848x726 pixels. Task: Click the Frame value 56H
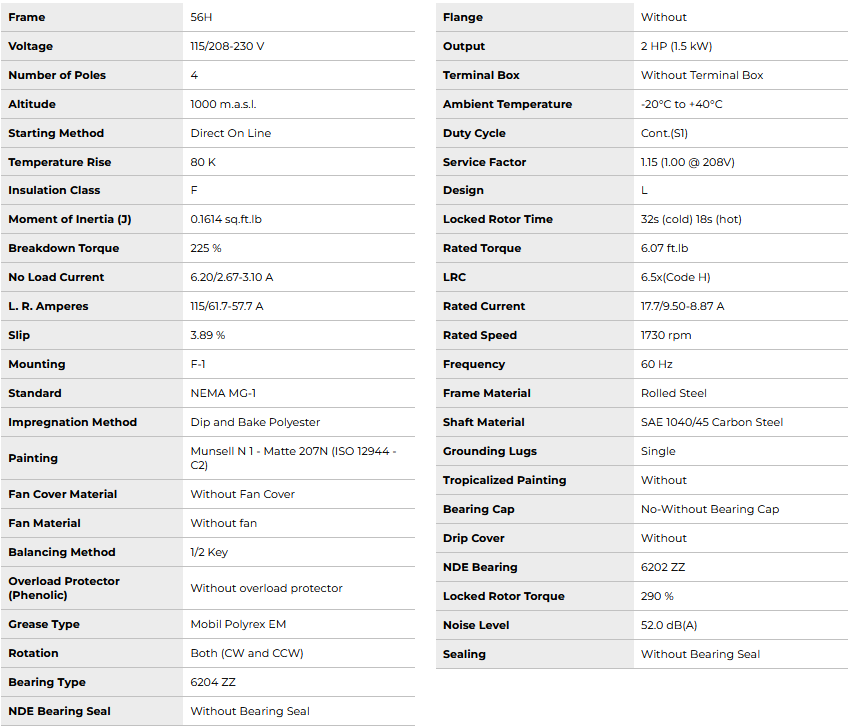[201, 17]
